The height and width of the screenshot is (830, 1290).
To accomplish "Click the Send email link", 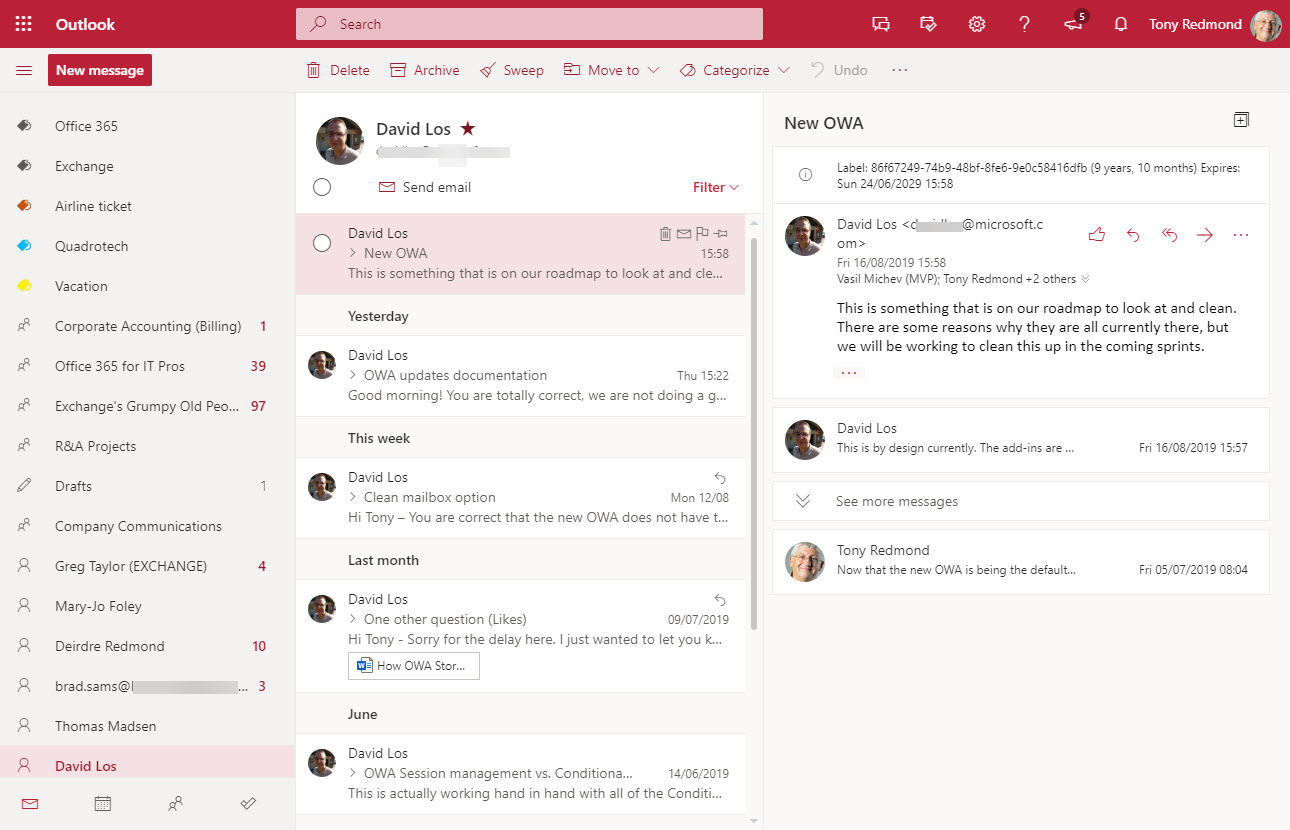I will point(425,187).
